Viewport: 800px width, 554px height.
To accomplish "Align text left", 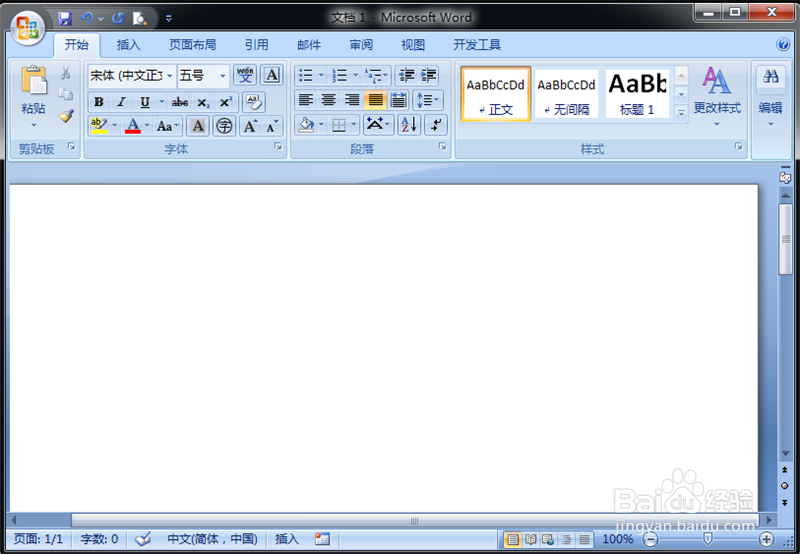I will [306, 100].
